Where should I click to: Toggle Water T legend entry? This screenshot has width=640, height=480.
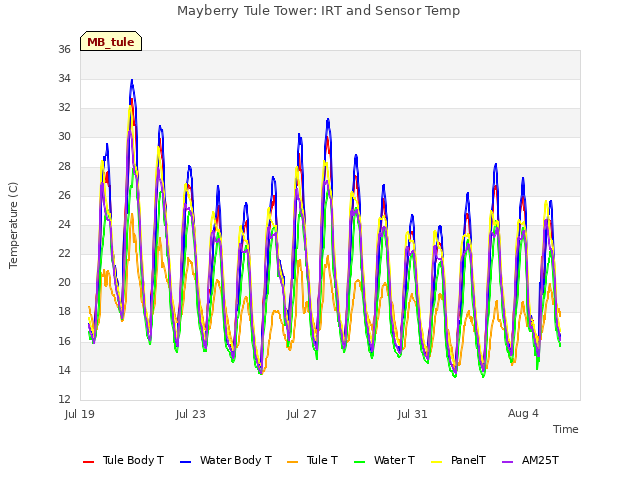[x=384, y=460]
